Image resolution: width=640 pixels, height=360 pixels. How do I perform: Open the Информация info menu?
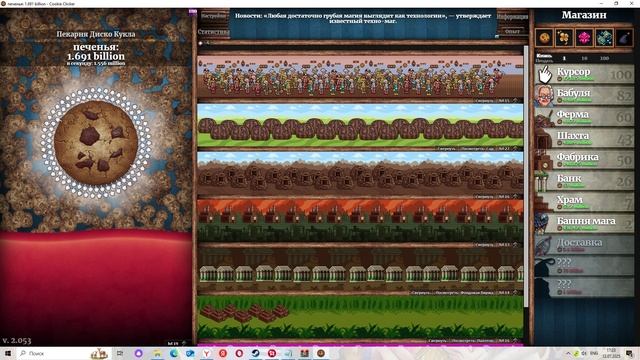pyautogui.click(x=513, y=17)
